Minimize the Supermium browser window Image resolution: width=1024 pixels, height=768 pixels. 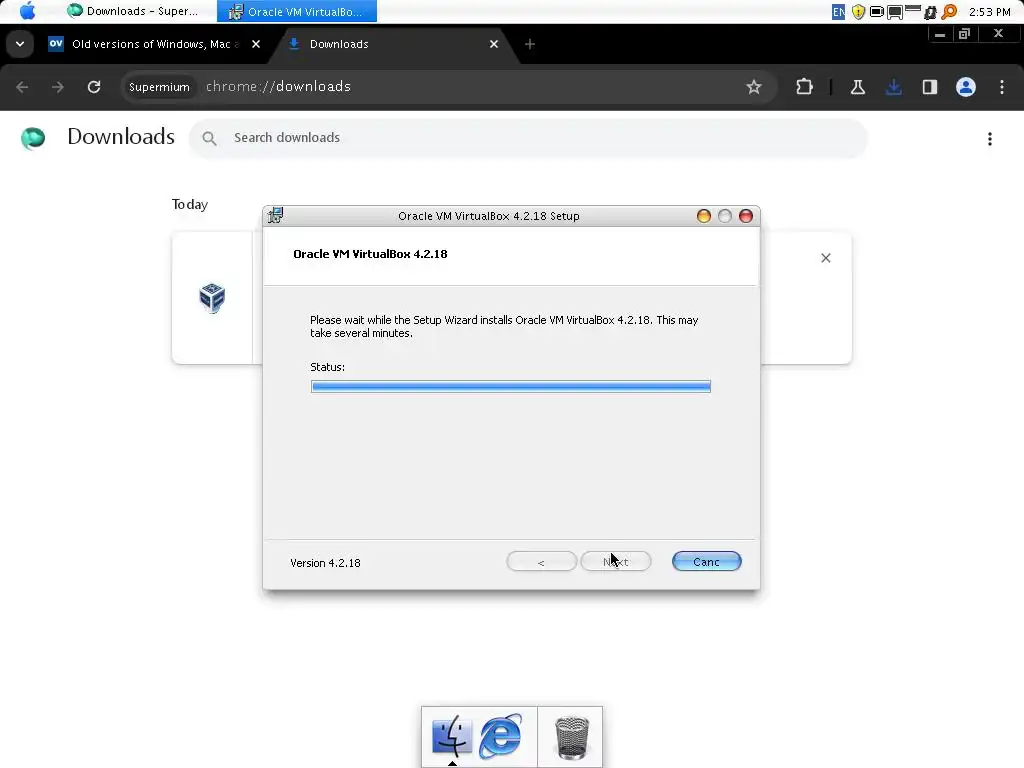coord(940,34)
